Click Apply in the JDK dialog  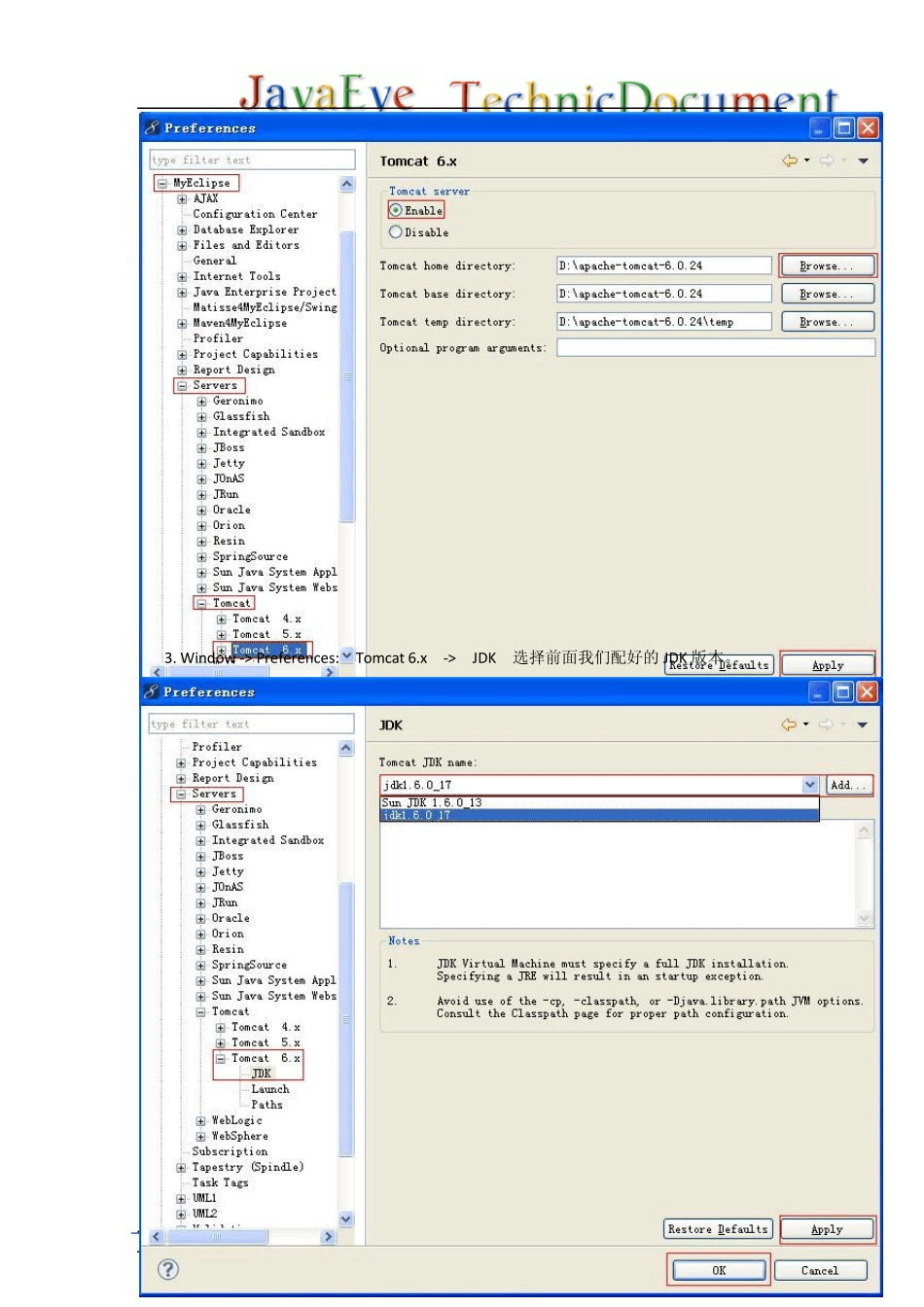pyautogui.click(x=827, y=1229)
